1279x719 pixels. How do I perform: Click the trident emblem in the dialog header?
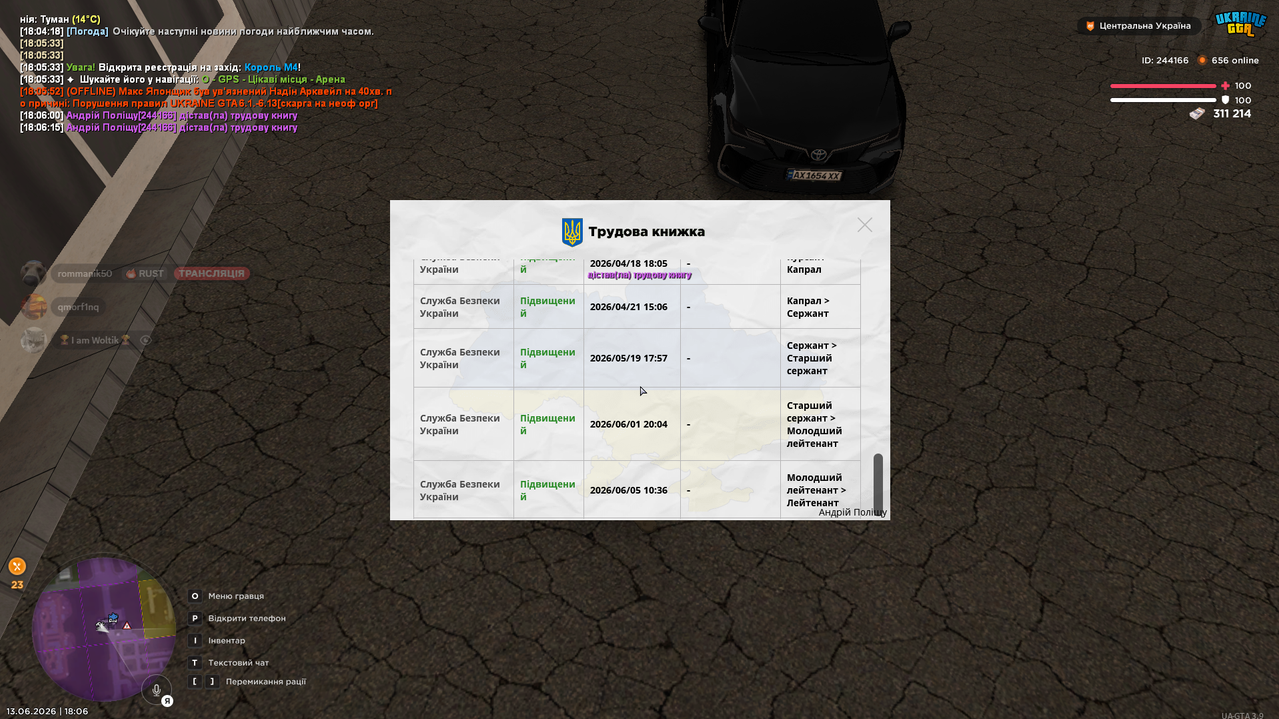tap(572, 232)
